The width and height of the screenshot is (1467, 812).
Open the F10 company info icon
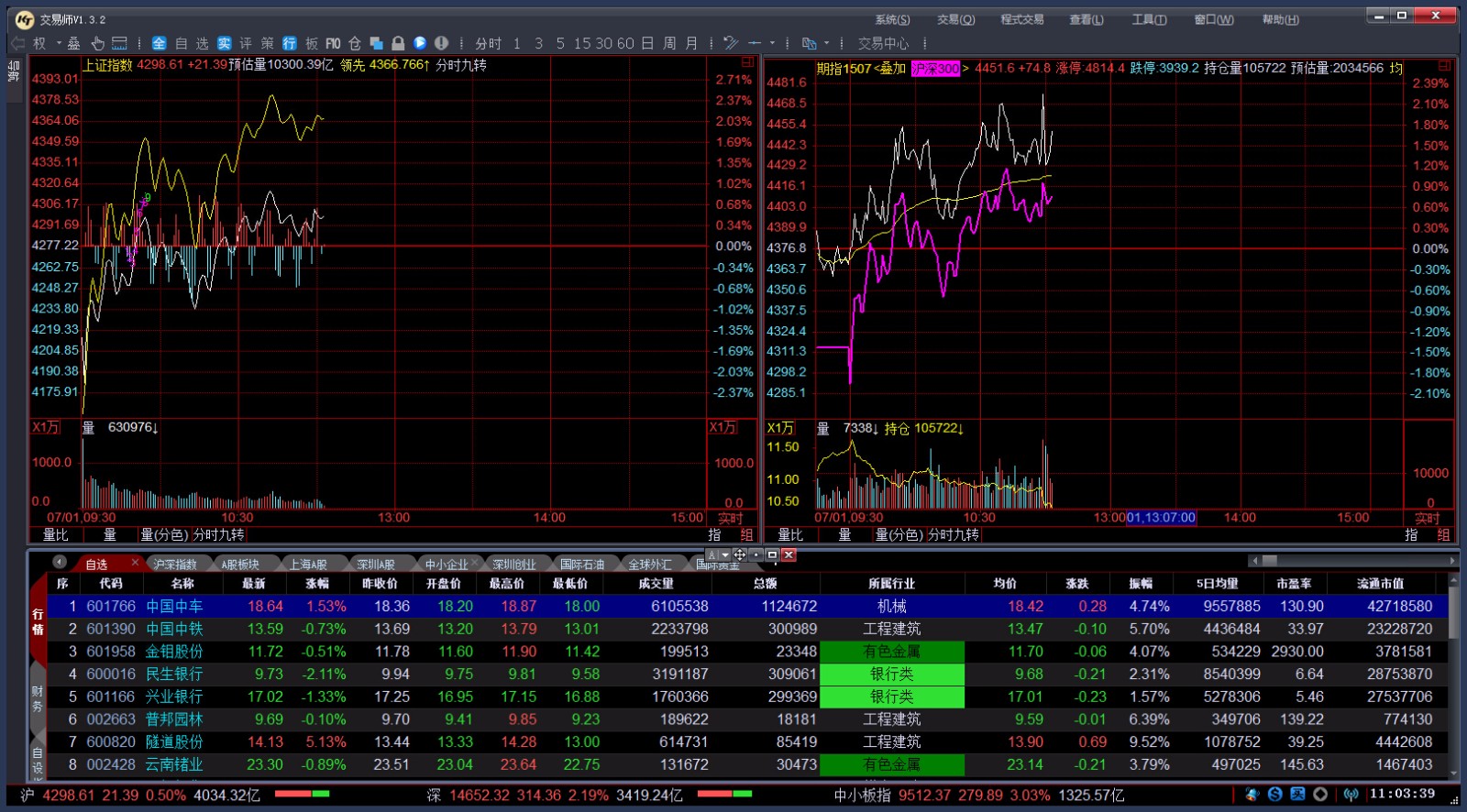333,43
